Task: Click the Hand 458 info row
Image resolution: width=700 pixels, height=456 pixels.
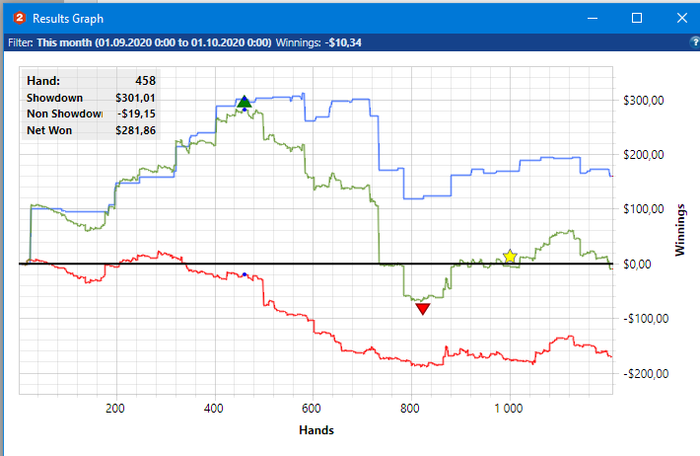Action: click(x=91, y=81)
